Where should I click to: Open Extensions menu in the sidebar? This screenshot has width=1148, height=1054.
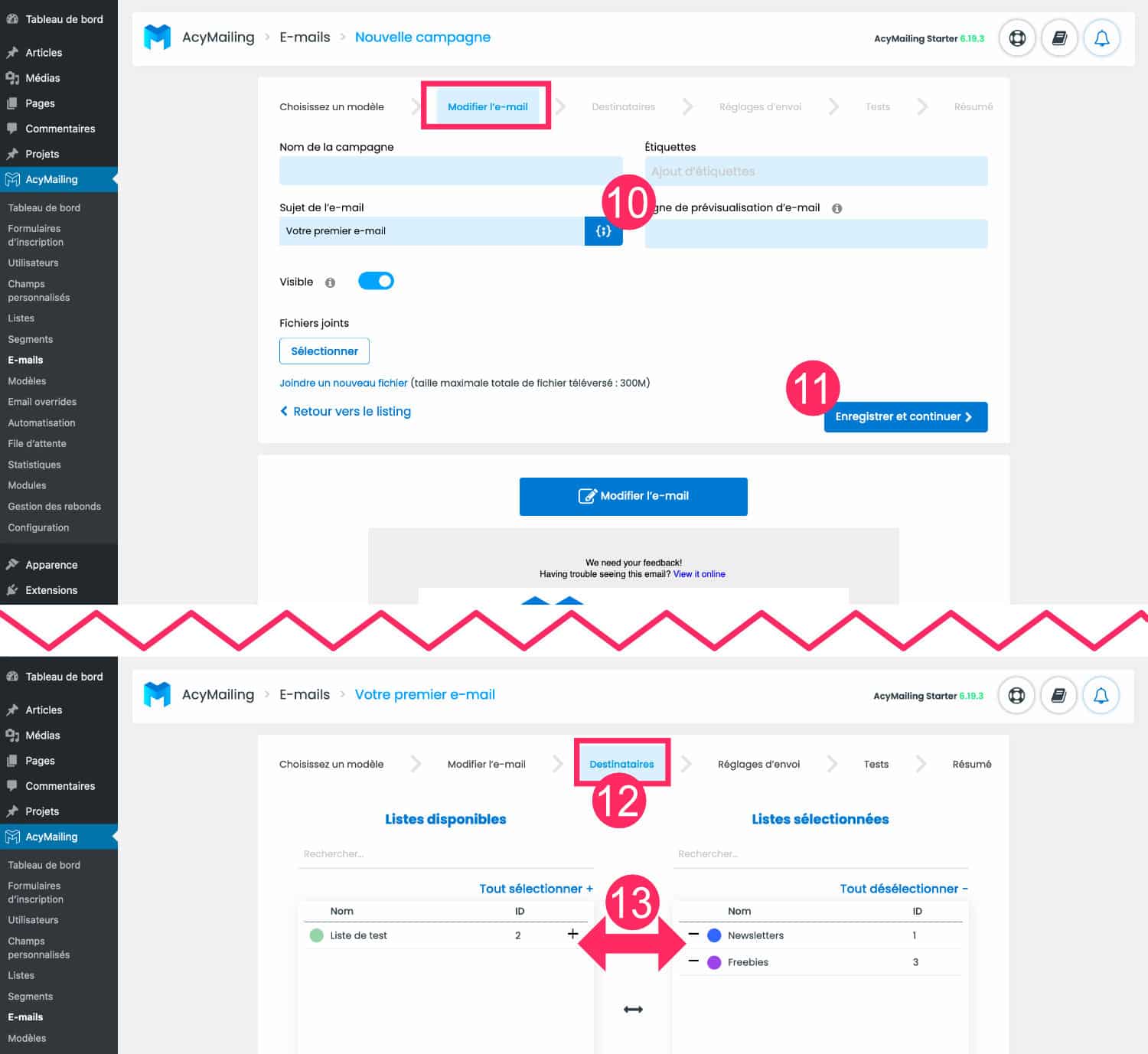51,590
